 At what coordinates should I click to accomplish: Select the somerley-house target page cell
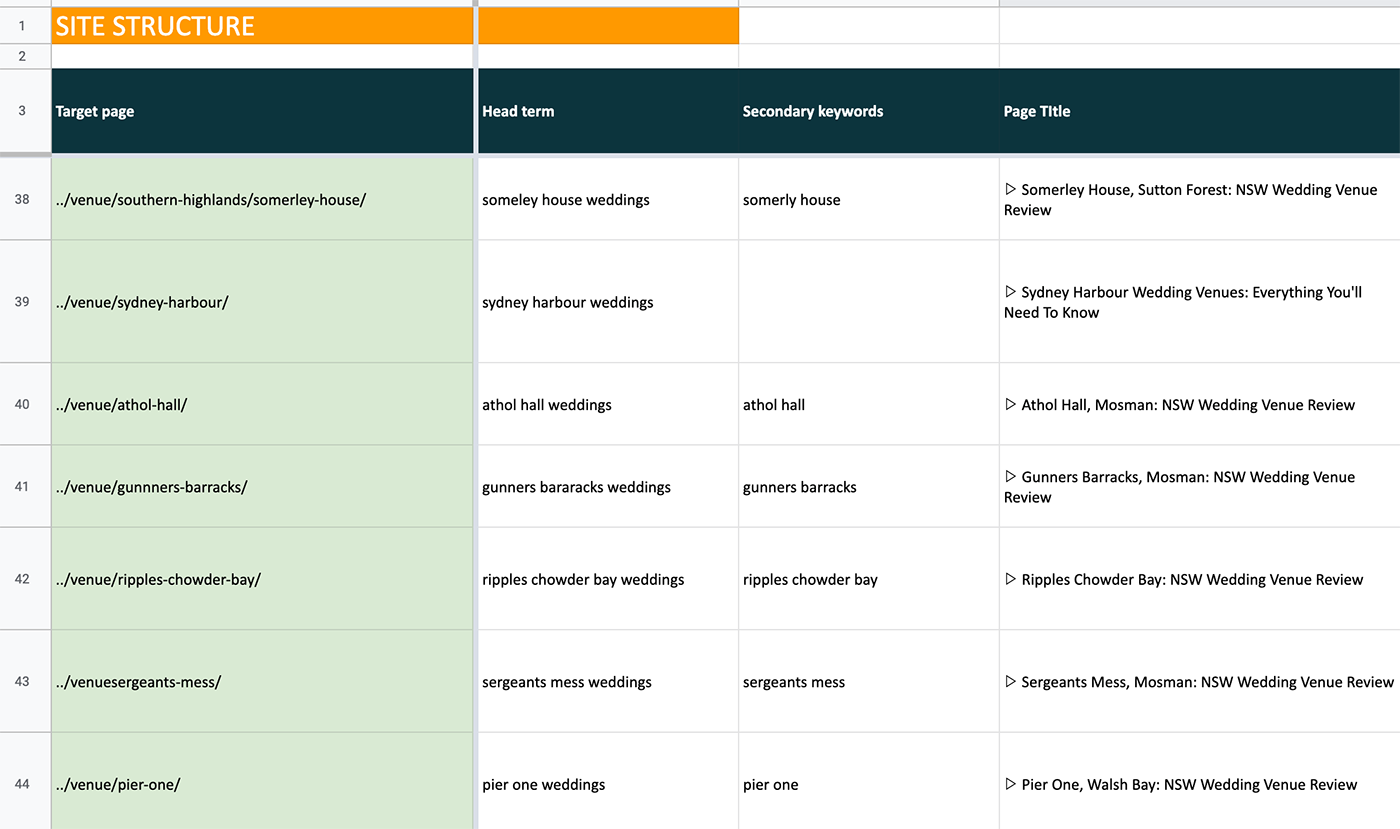[262, 199]
